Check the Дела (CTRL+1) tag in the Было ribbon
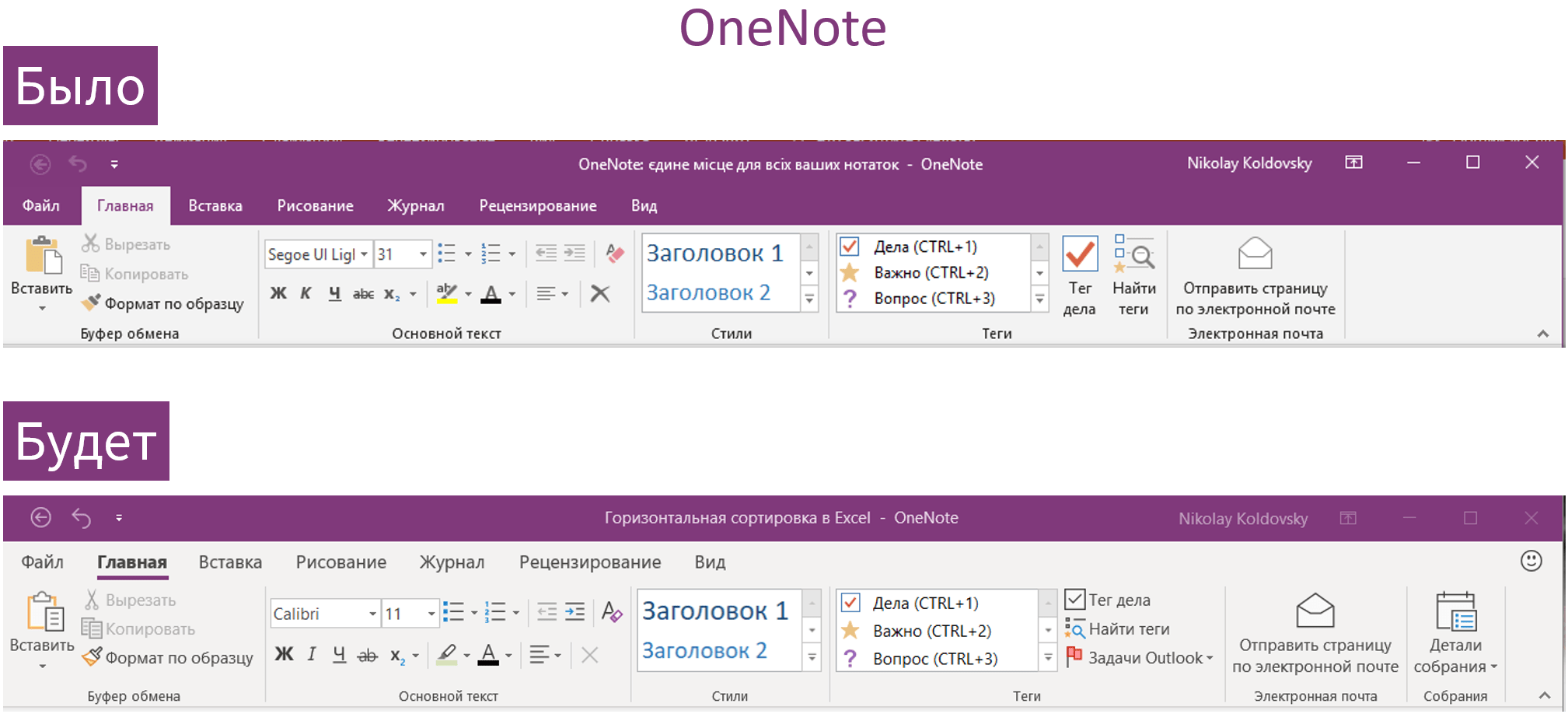 click(850, 247)
